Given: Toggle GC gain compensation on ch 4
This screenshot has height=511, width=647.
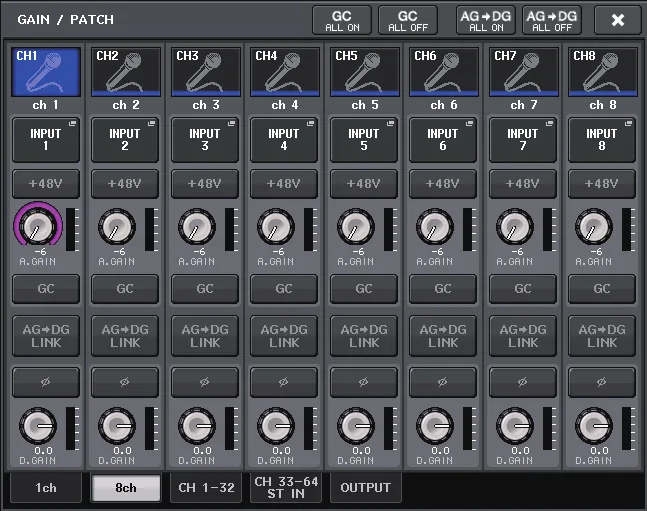Looking at the screenshot, I should point(284,289).
